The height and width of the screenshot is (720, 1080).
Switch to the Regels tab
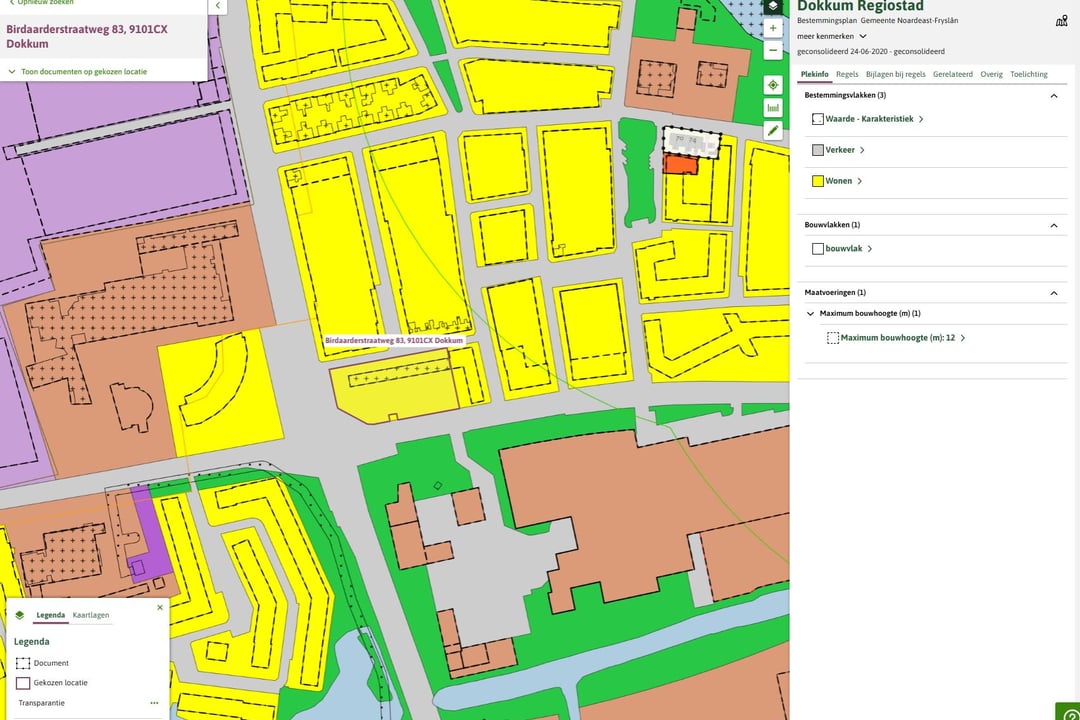click(x=847, y=74)
